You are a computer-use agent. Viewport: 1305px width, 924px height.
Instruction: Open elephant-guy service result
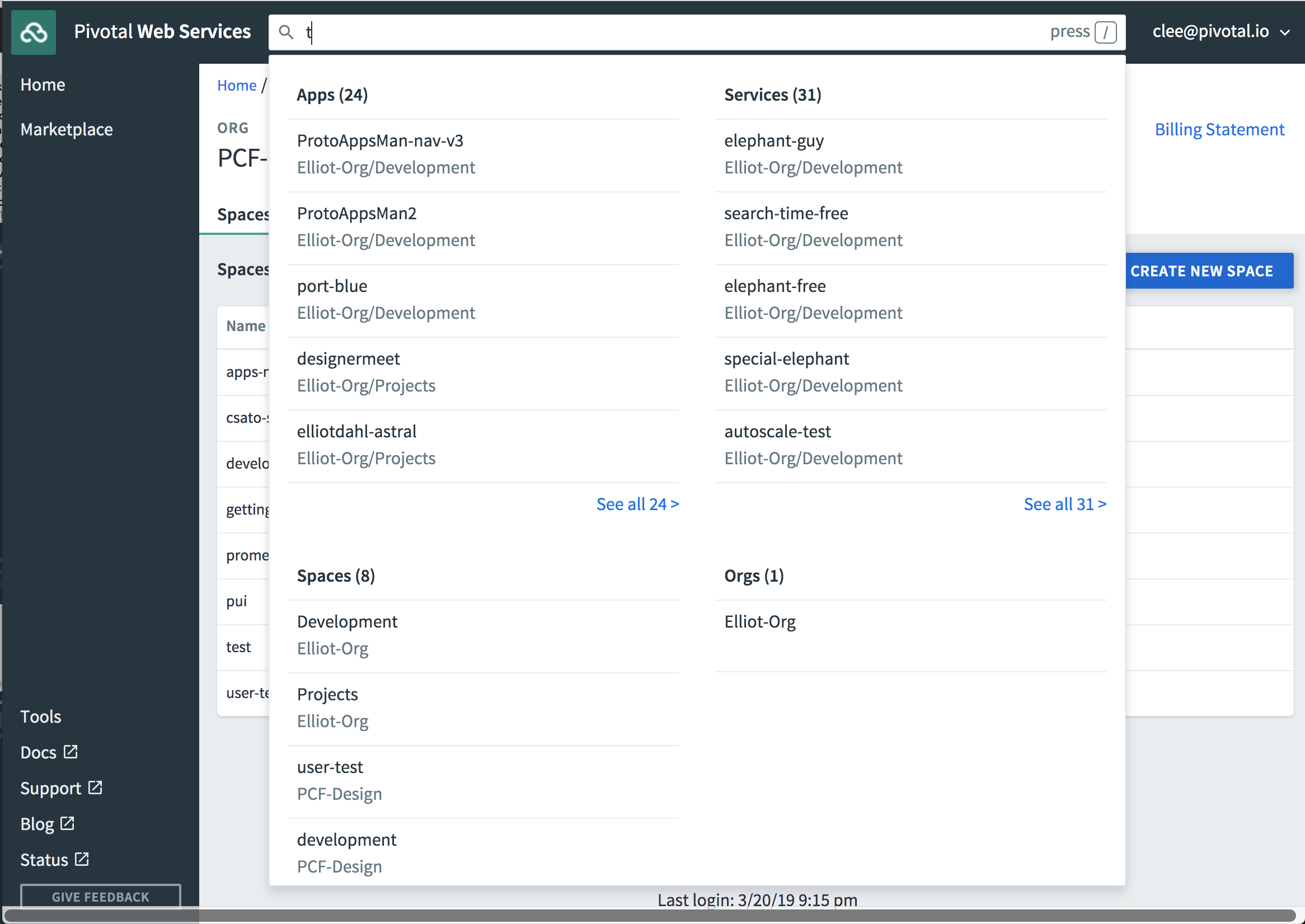pos(910,155)
